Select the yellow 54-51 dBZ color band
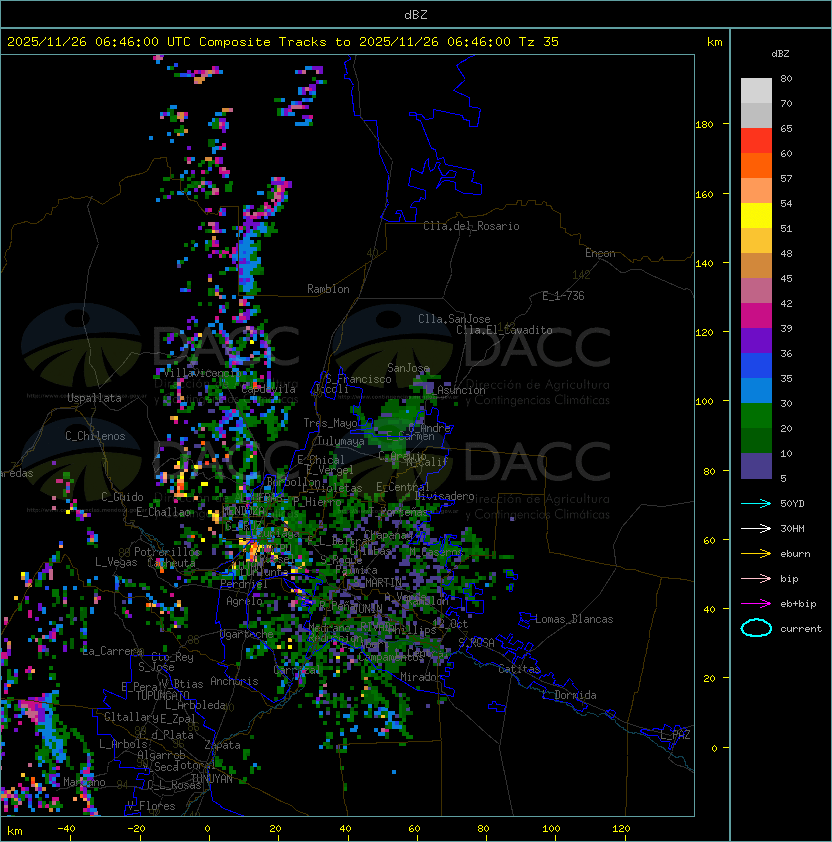The height and width of the screenshot is (842, 832). point(756,216)
